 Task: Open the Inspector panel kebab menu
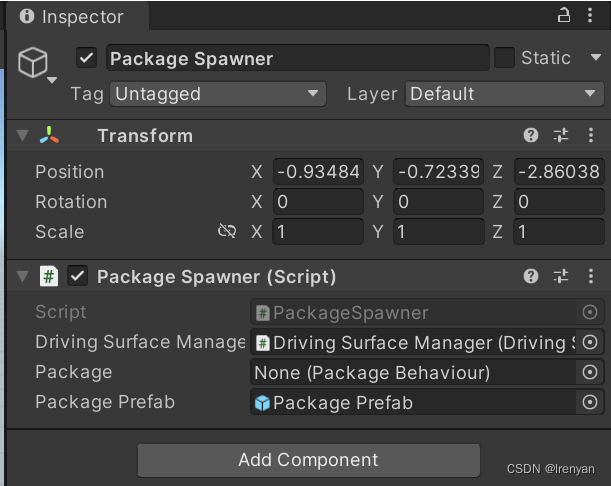point(592,15)
